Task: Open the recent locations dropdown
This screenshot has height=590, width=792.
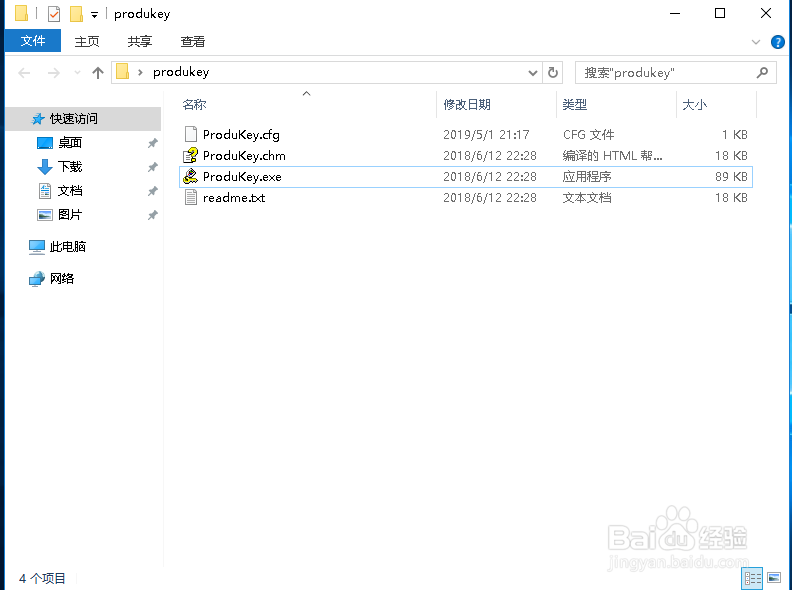Action: pyautogui.click(x=77, y=73)
